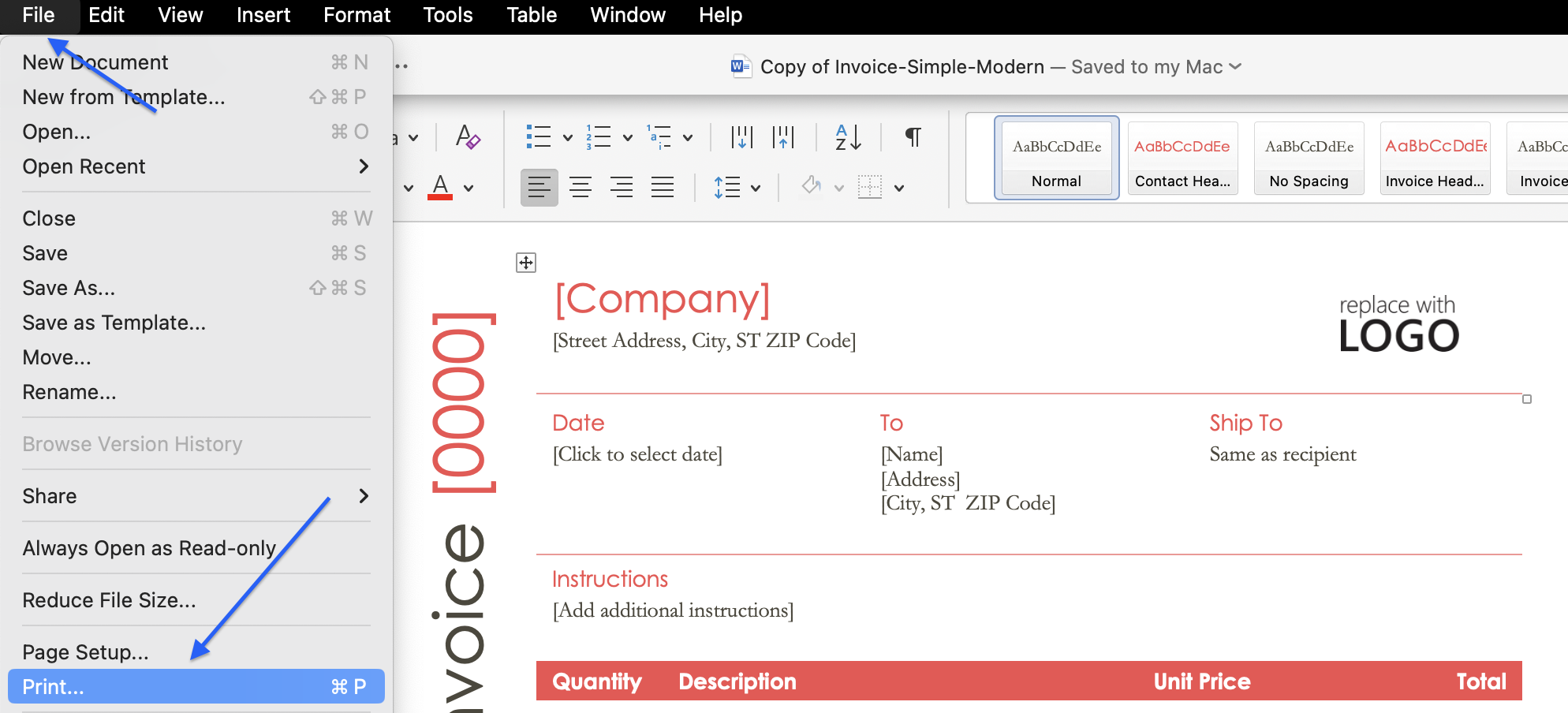Click the font color A icon

point(440,188)
